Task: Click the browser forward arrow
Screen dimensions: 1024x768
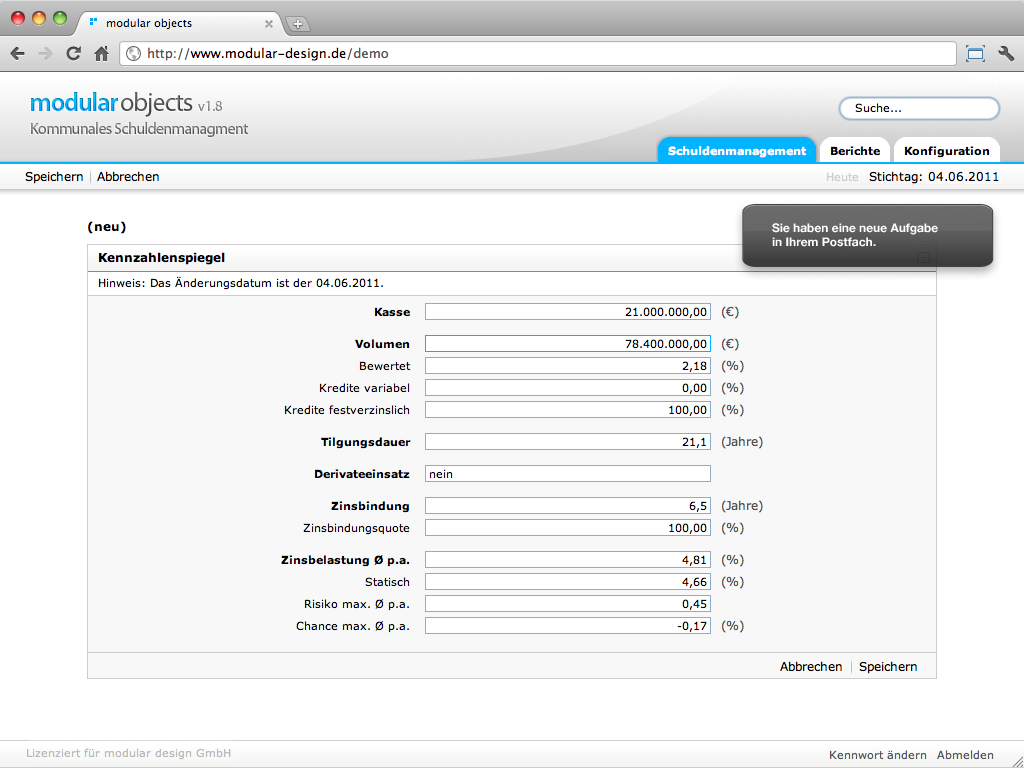Action: click(45, 54)
